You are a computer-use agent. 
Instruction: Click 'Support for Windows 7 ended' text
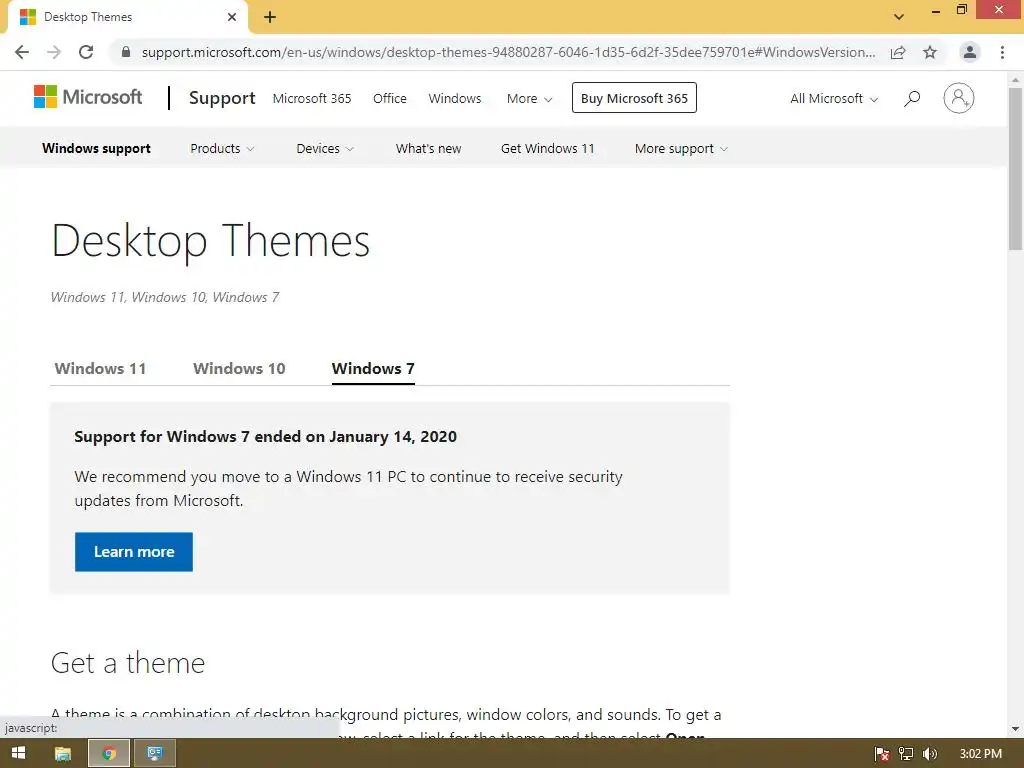pos(265,437)
